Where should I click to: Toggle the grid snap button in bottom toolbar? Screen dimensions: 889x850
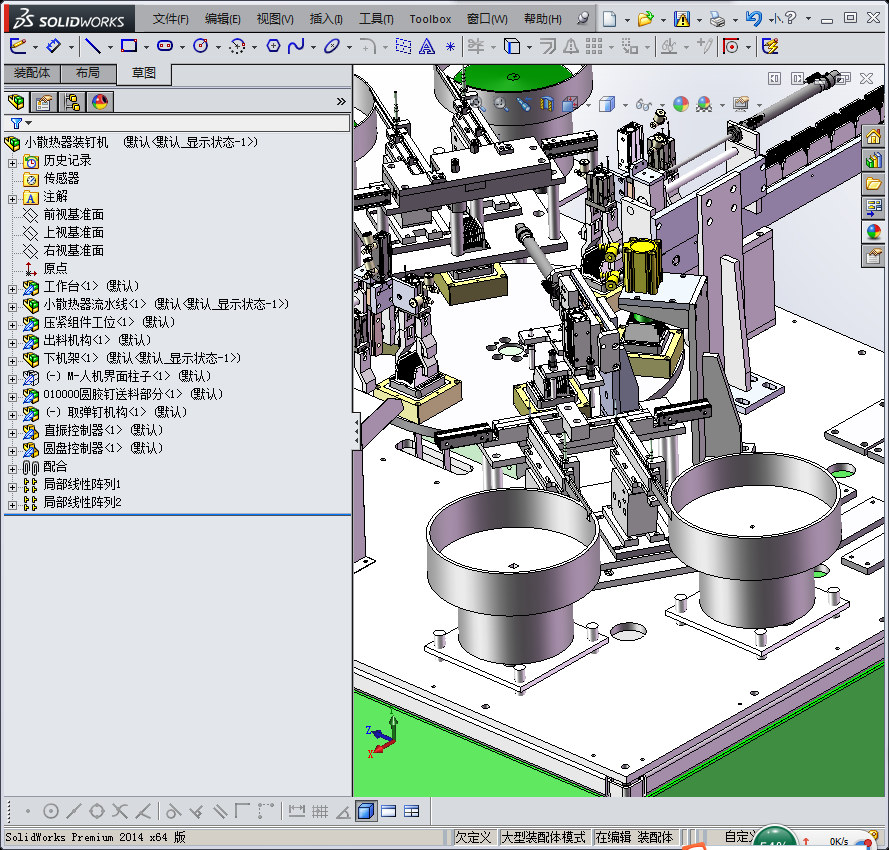[320, 811]
